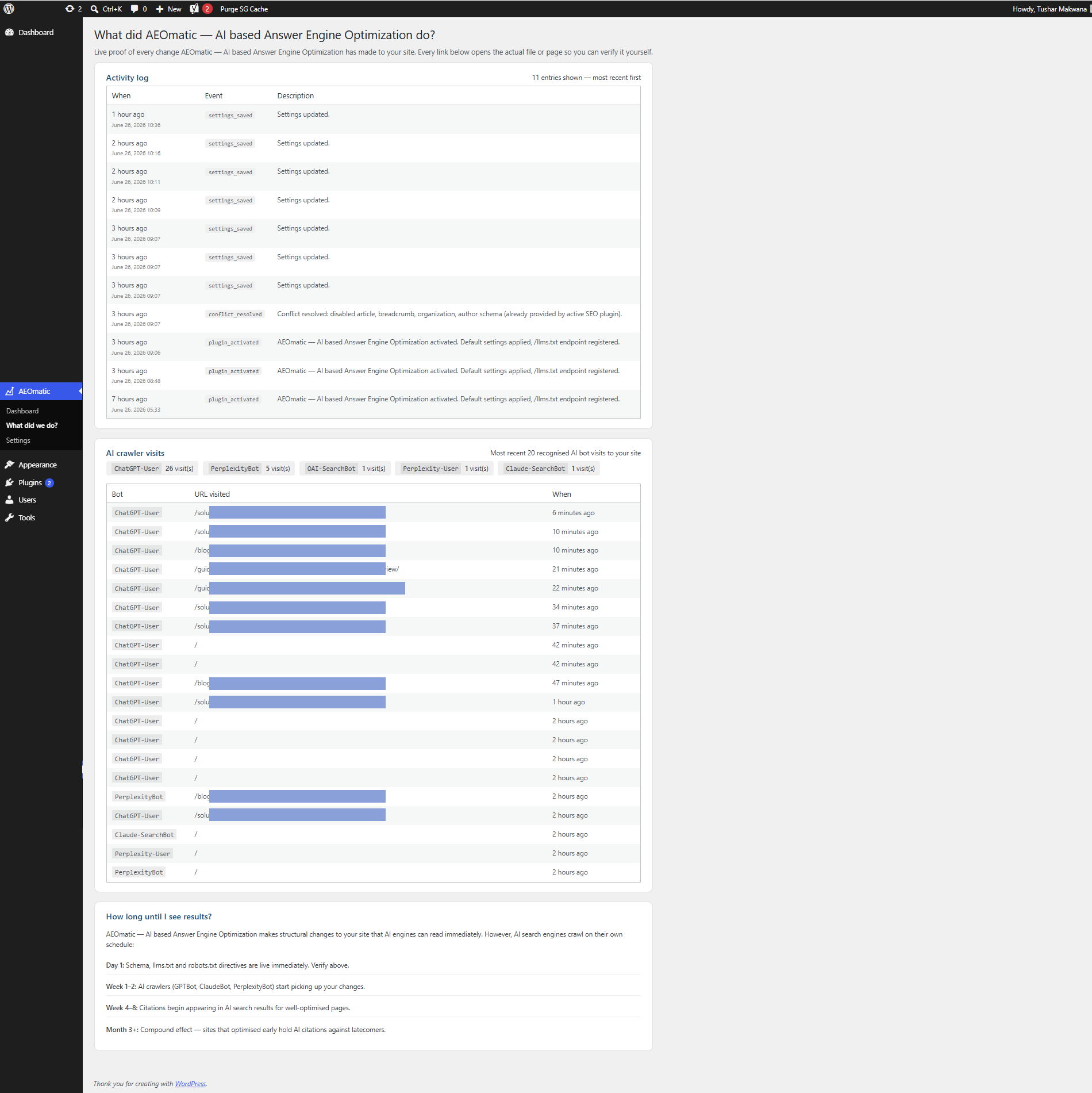Click the 21 minutes ago visited URL

297,569
